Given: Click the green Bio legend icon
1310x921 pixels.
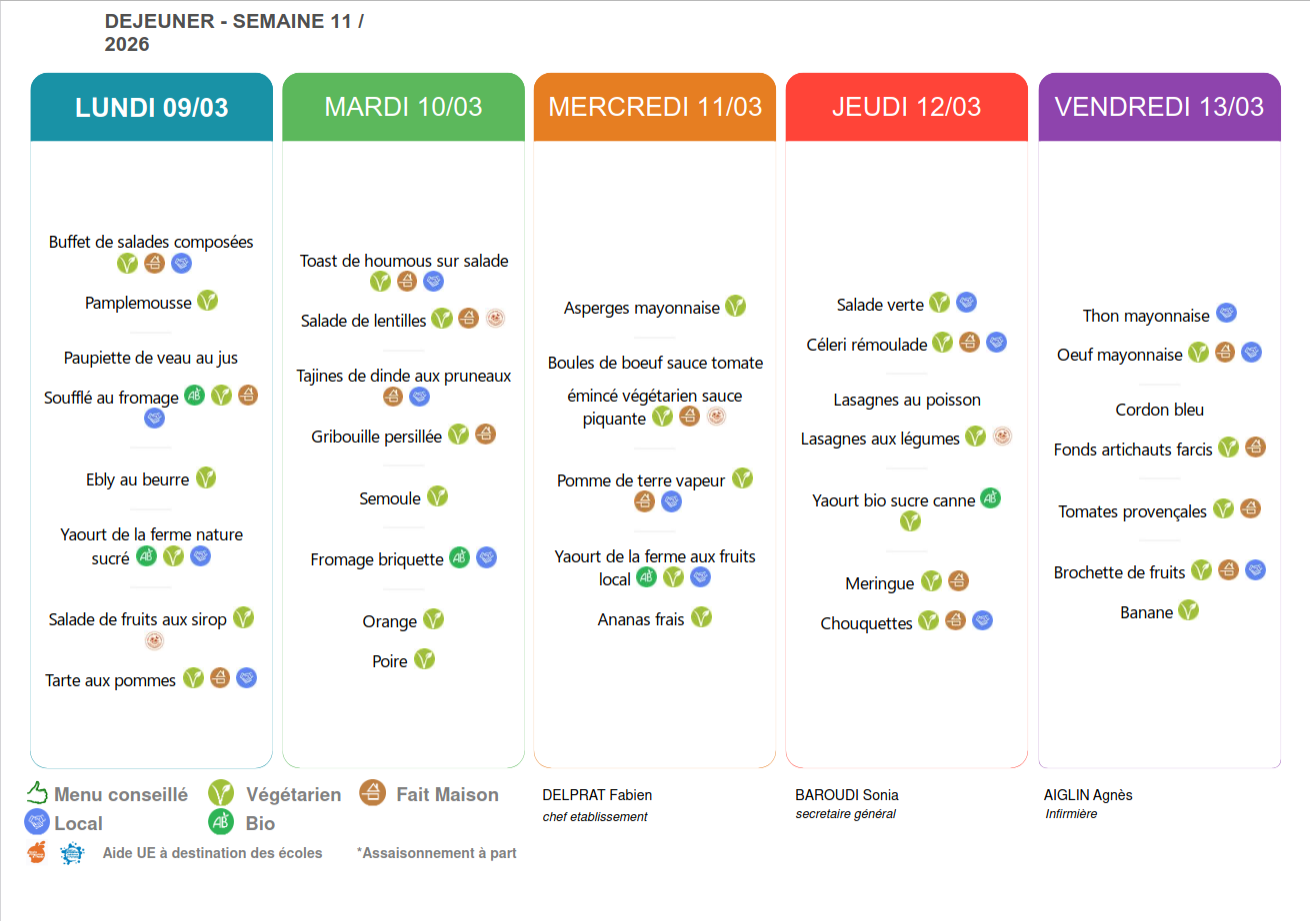Looking at the screenshot, I should [221, 822].
